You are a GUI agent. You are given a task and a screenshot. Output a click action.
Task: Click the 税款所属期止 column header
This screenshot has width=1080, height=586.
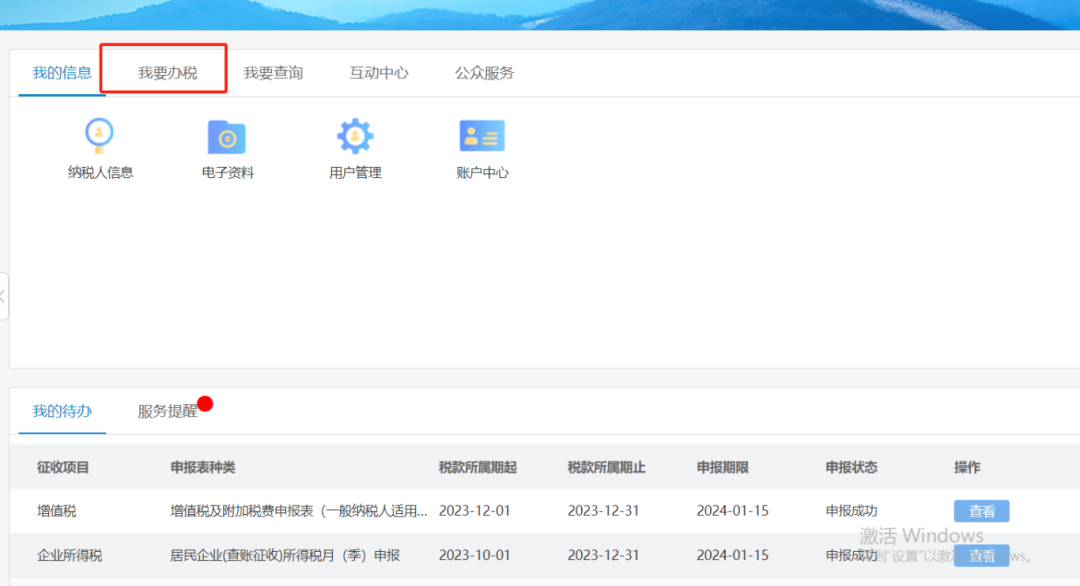click(606, 468)
